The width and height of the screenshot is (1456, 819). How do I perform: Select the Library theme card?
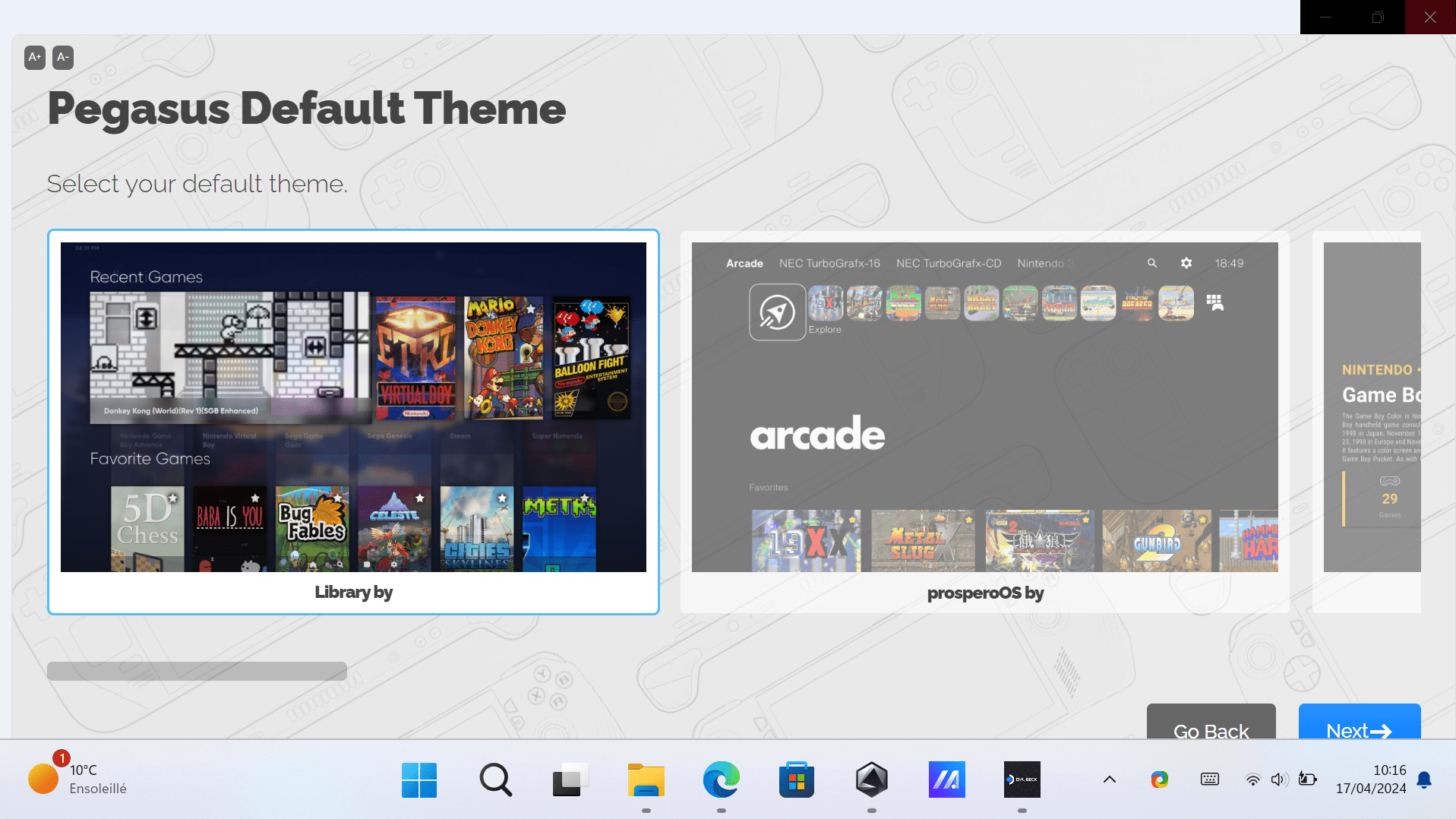[353, 422]
